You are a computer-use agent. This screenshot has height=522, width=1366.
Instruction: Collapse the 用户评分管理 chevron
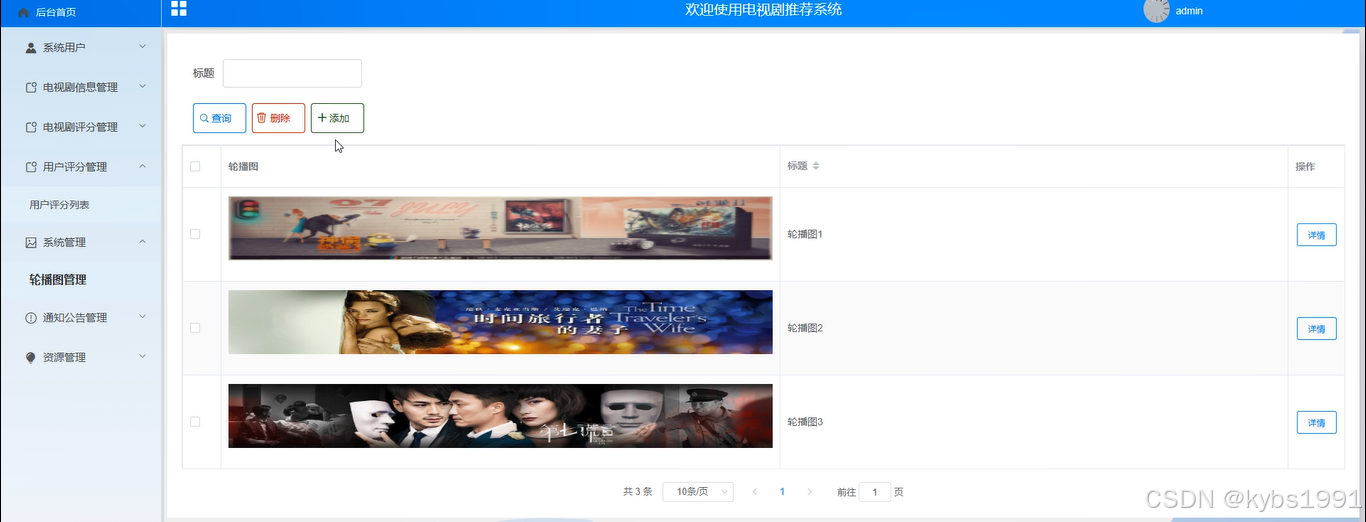[142, 166]
